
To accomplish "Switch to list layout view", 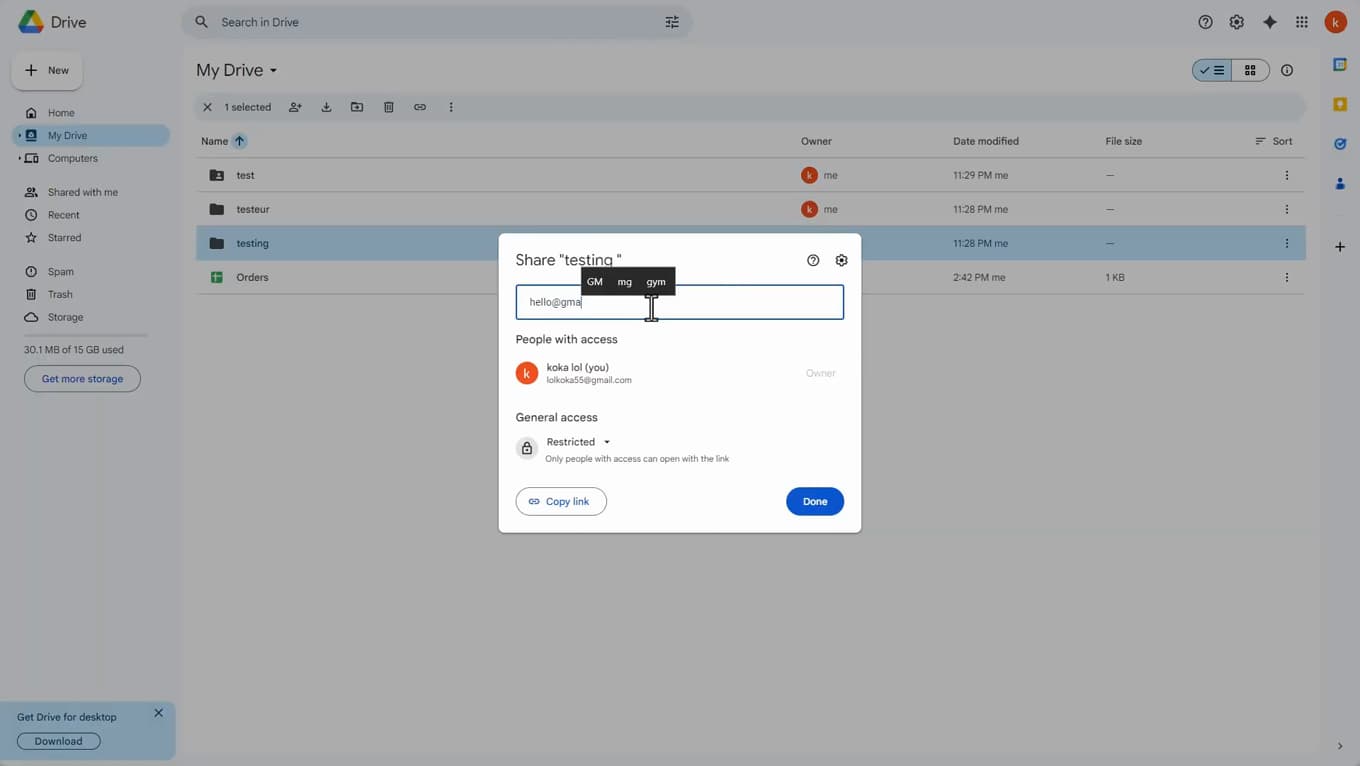I will [1212, 70].
